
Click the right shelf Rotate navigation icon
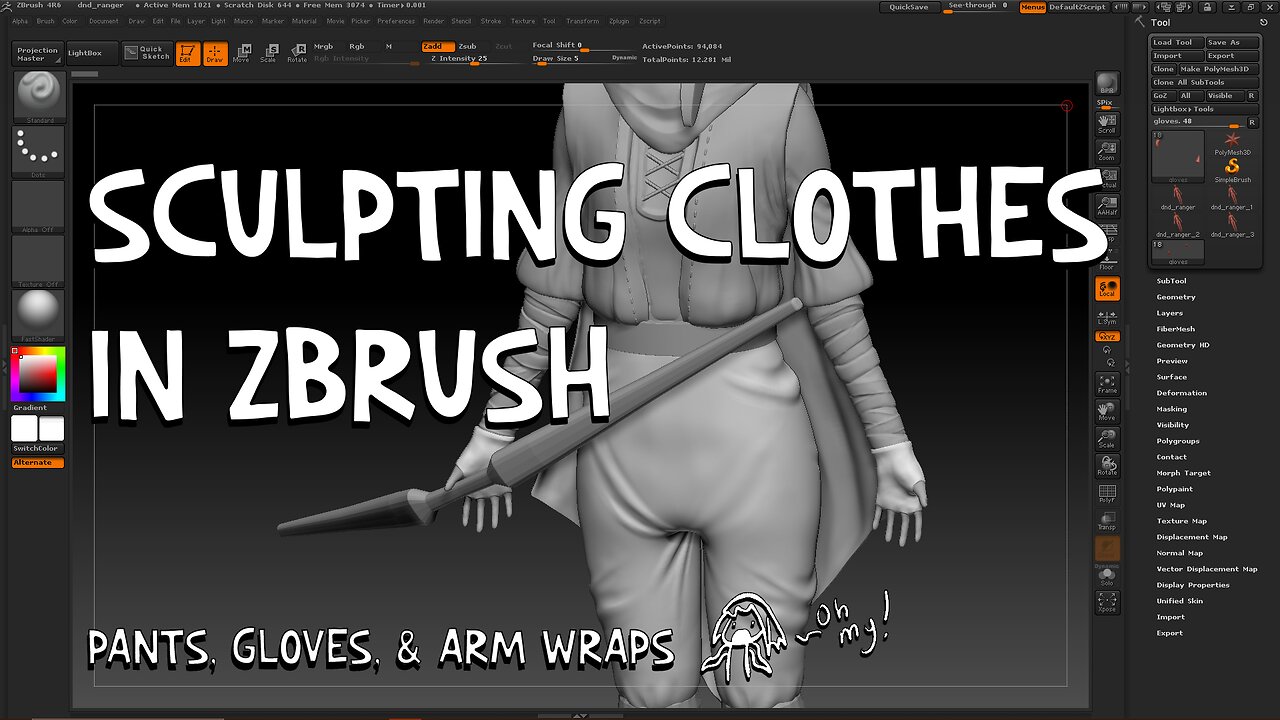1107,466
